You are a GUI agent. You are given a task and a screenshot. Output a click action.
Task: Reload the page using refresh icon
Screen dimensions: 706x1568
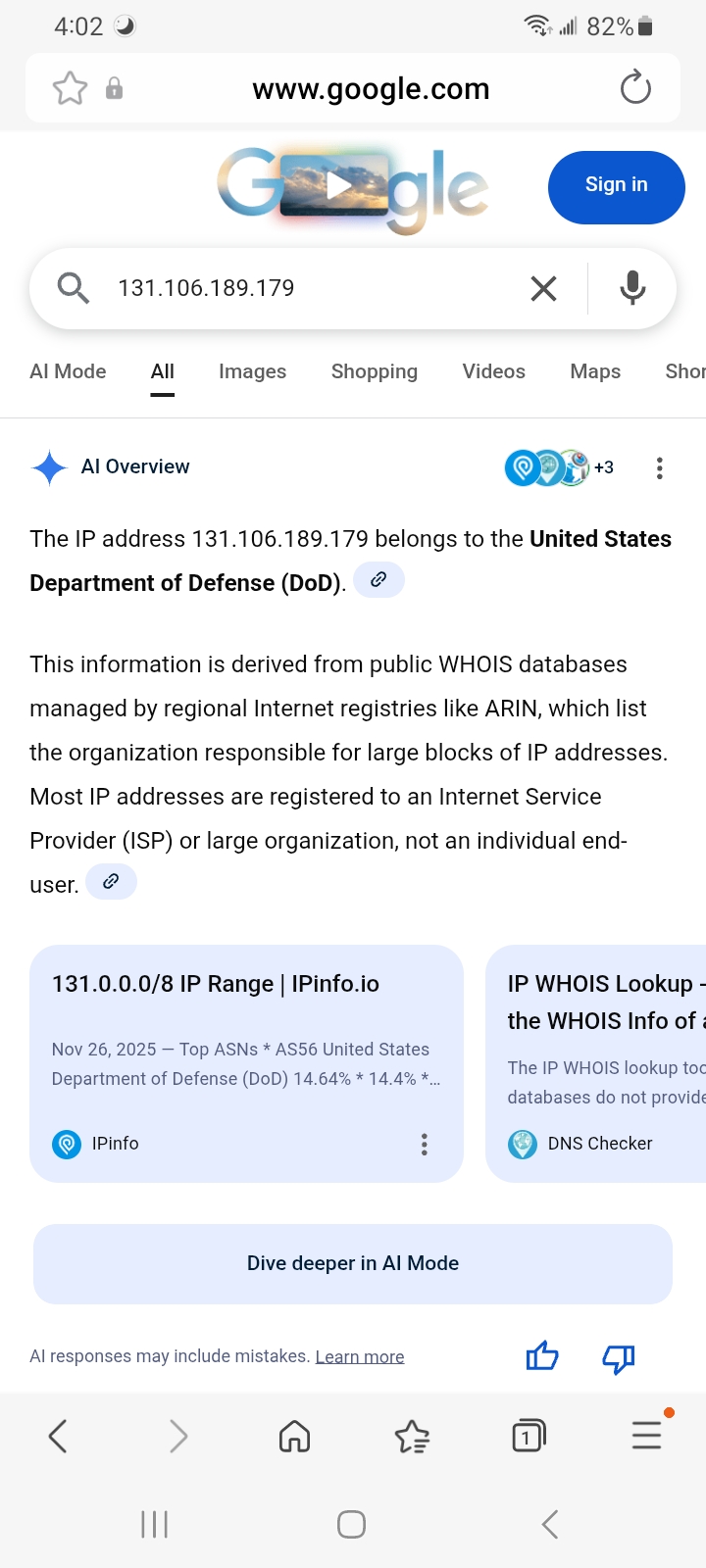click(x=635, y=88)
